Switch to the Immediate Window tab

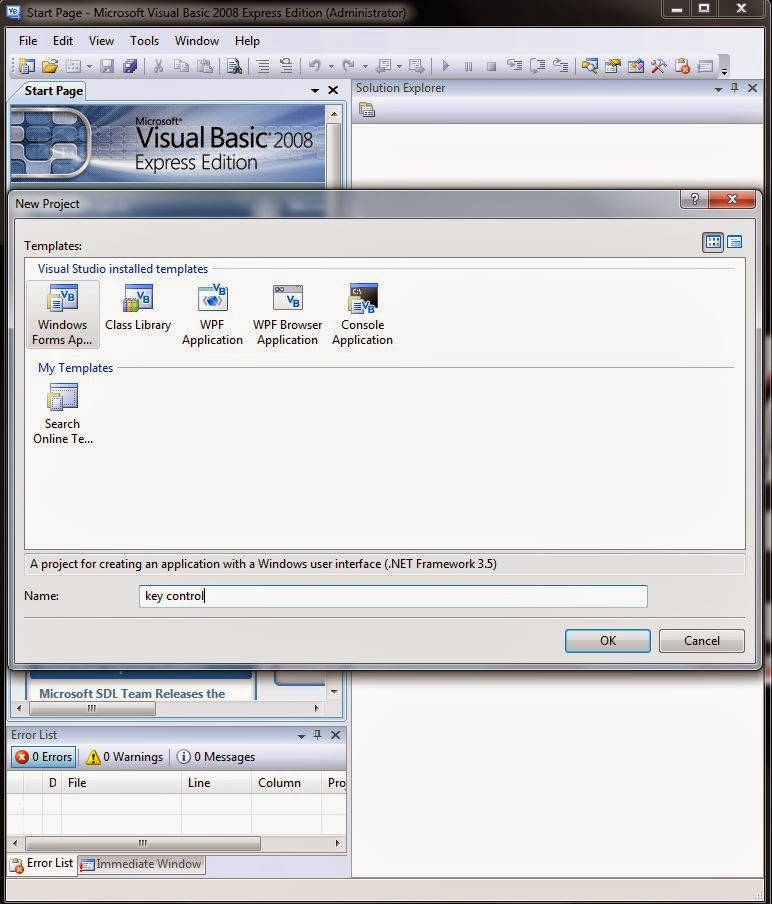point(141,864)
